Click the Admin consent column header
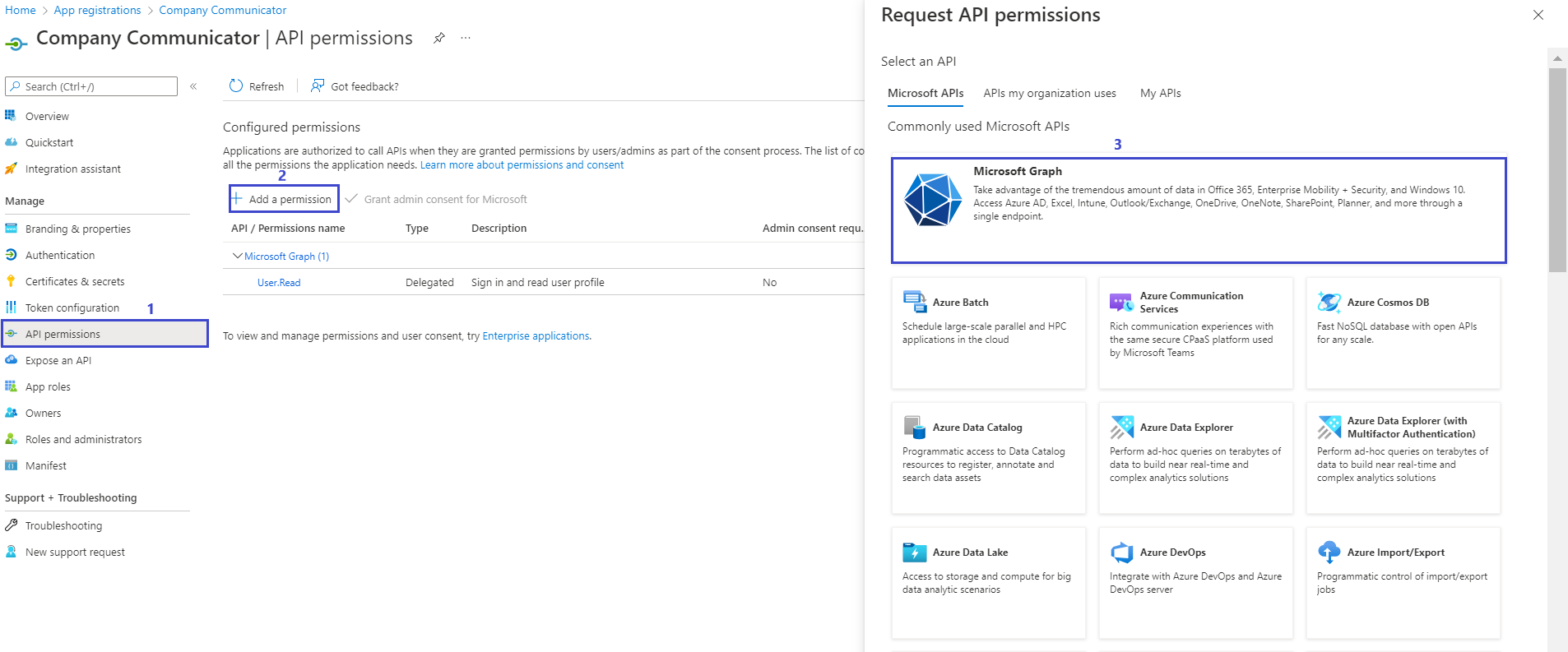This screenshot has width=1568, height=652. (813, 228)
